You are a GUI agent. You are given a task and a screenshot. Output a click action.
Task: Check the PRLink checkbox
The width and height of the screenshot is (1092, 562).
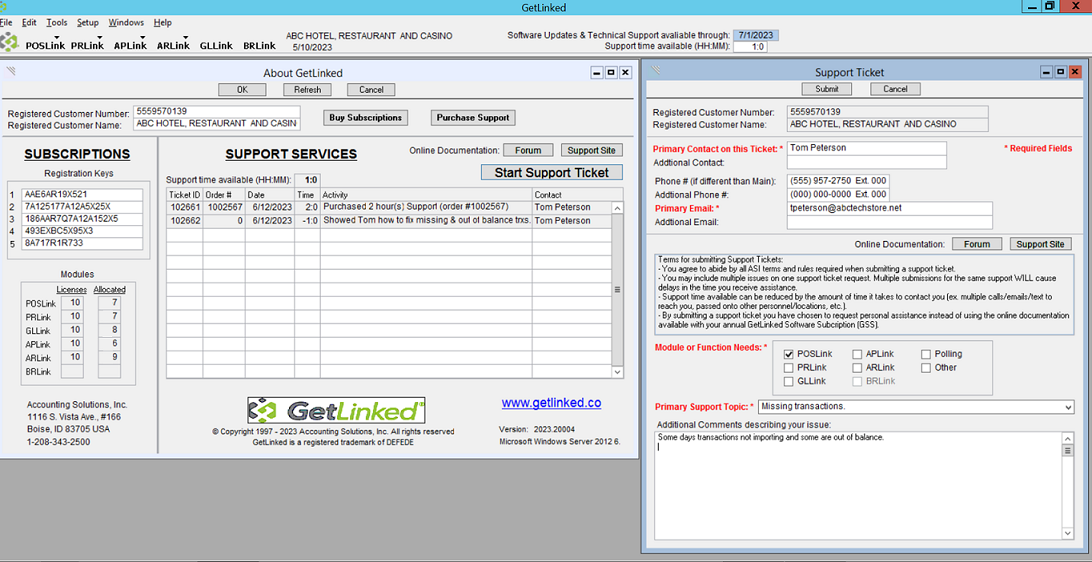click(x=788, y=368)
